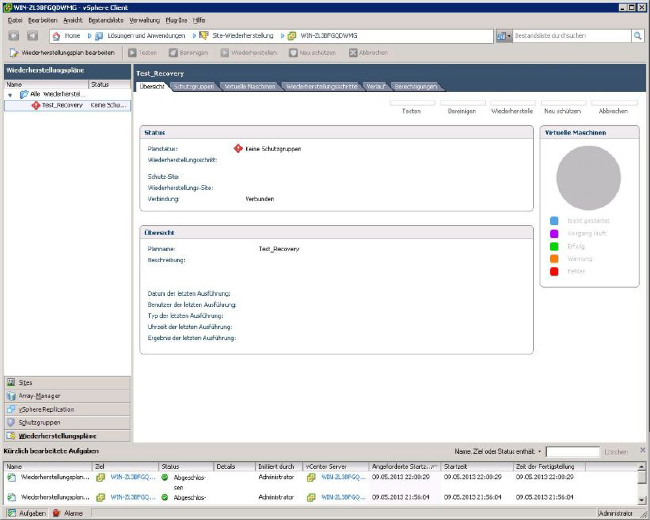Screen dimensions: 650x520
Task: Click Wiederherstellungsplan bearbeiten toolbar button
Action: coord(64,52)
